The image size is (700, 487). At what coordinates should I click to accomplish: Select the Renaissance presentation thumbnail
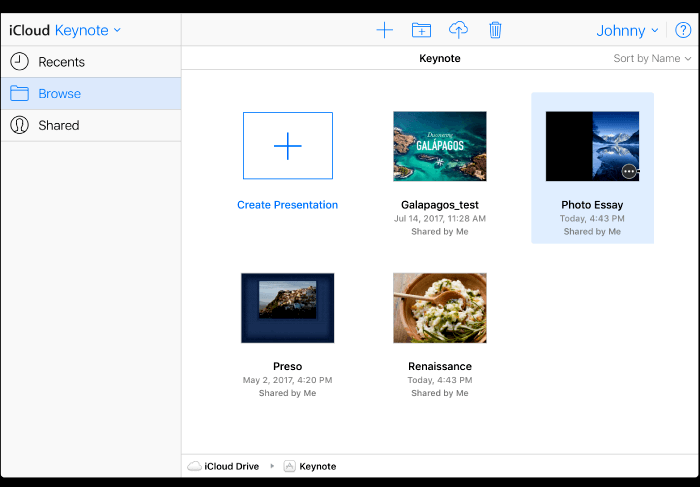pos(440,308)
